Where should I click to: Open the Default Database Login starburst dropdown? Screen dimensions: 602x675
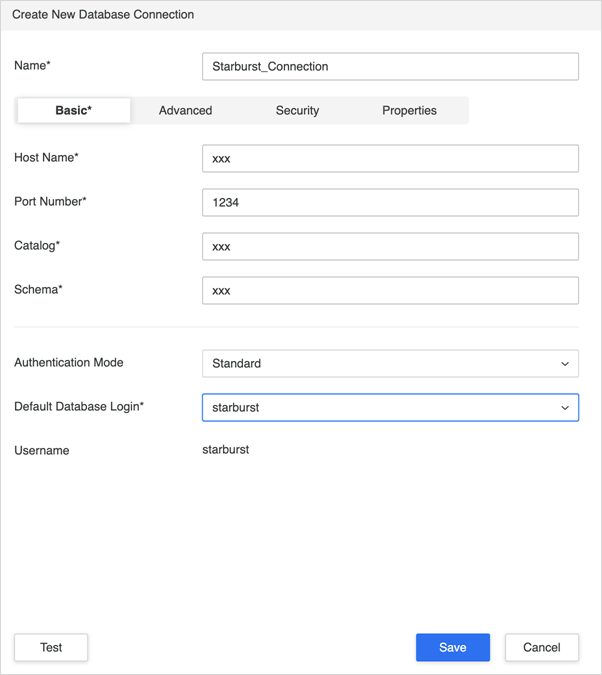coord(390,407)
